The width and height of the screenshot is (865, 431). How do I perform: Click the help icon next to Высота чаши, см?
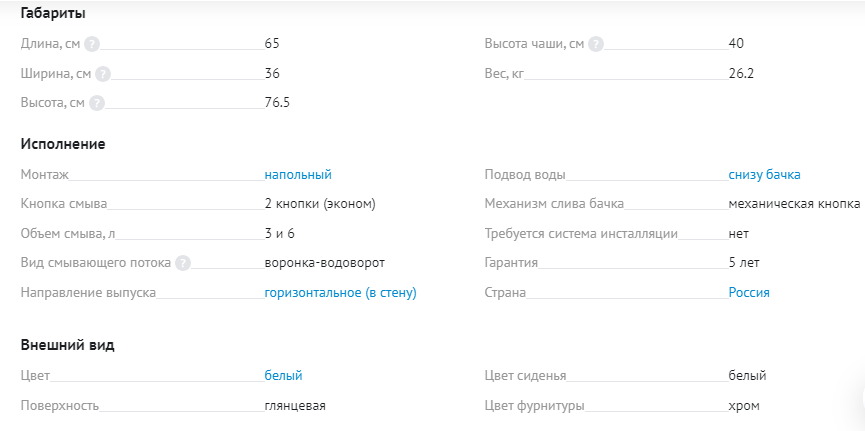coord(596,44)
